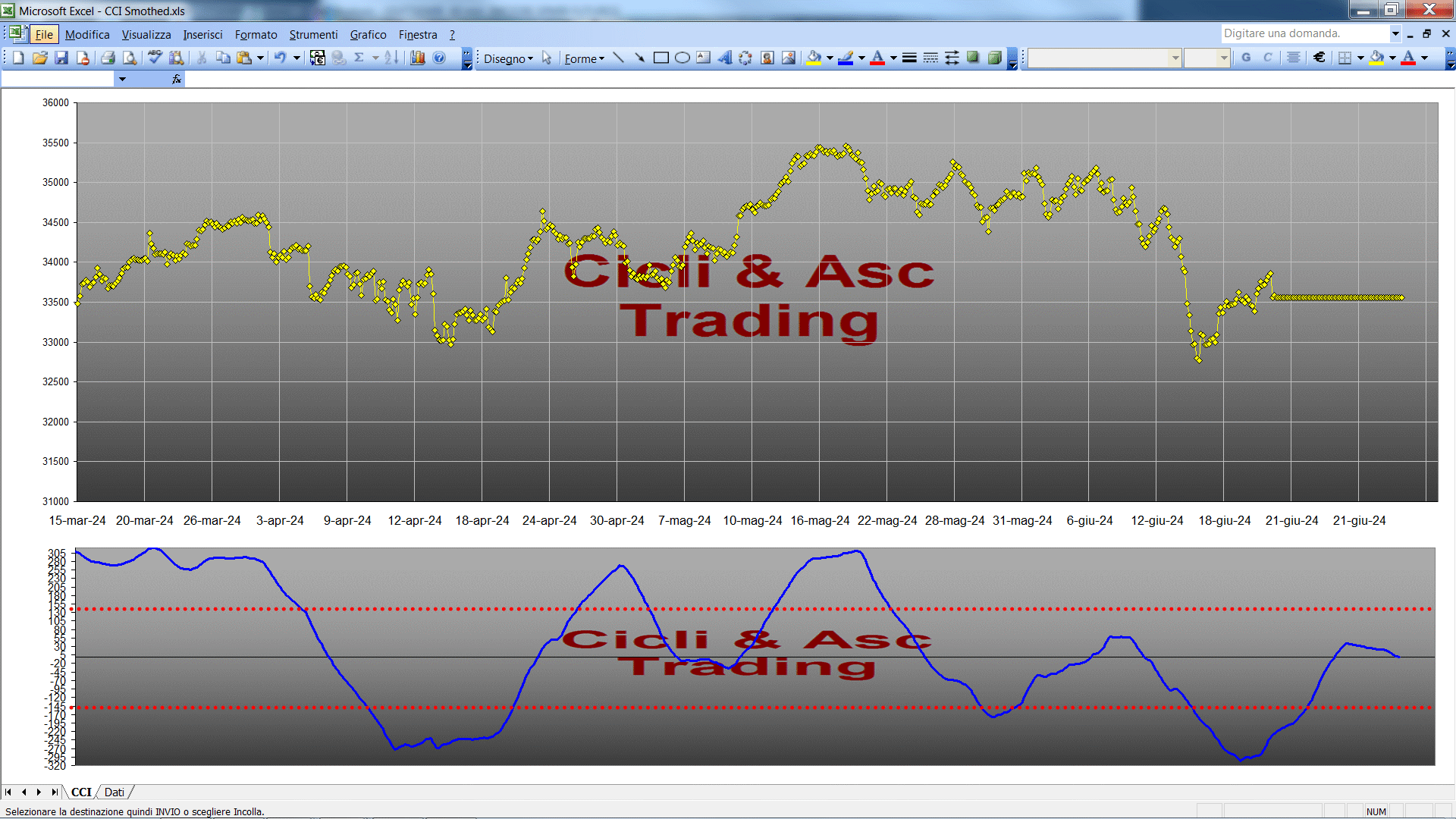The height and width of the screenshot is (819, 1456).
Task: Open the Modifica menu
Action: 87,34
